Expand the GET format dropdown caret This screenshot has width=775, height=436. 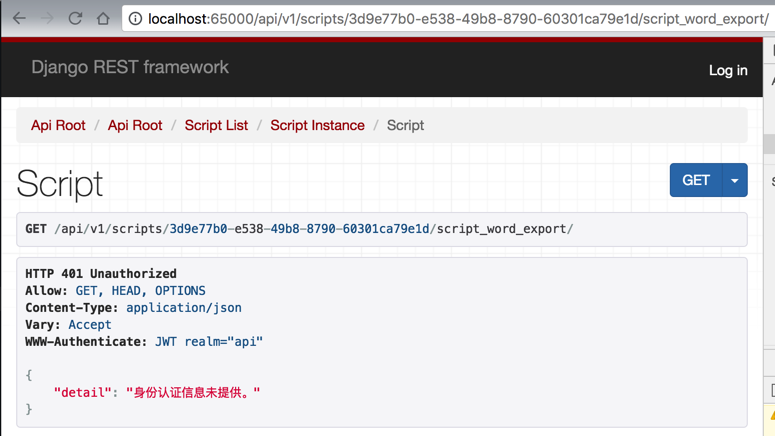(x=735, y=181)
